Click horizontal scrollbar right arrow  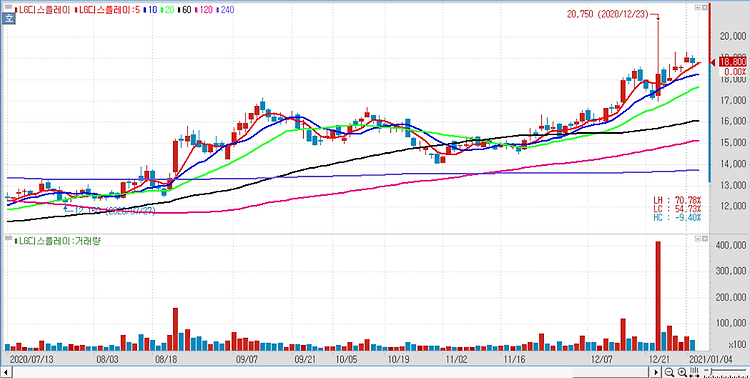[657, 372]
